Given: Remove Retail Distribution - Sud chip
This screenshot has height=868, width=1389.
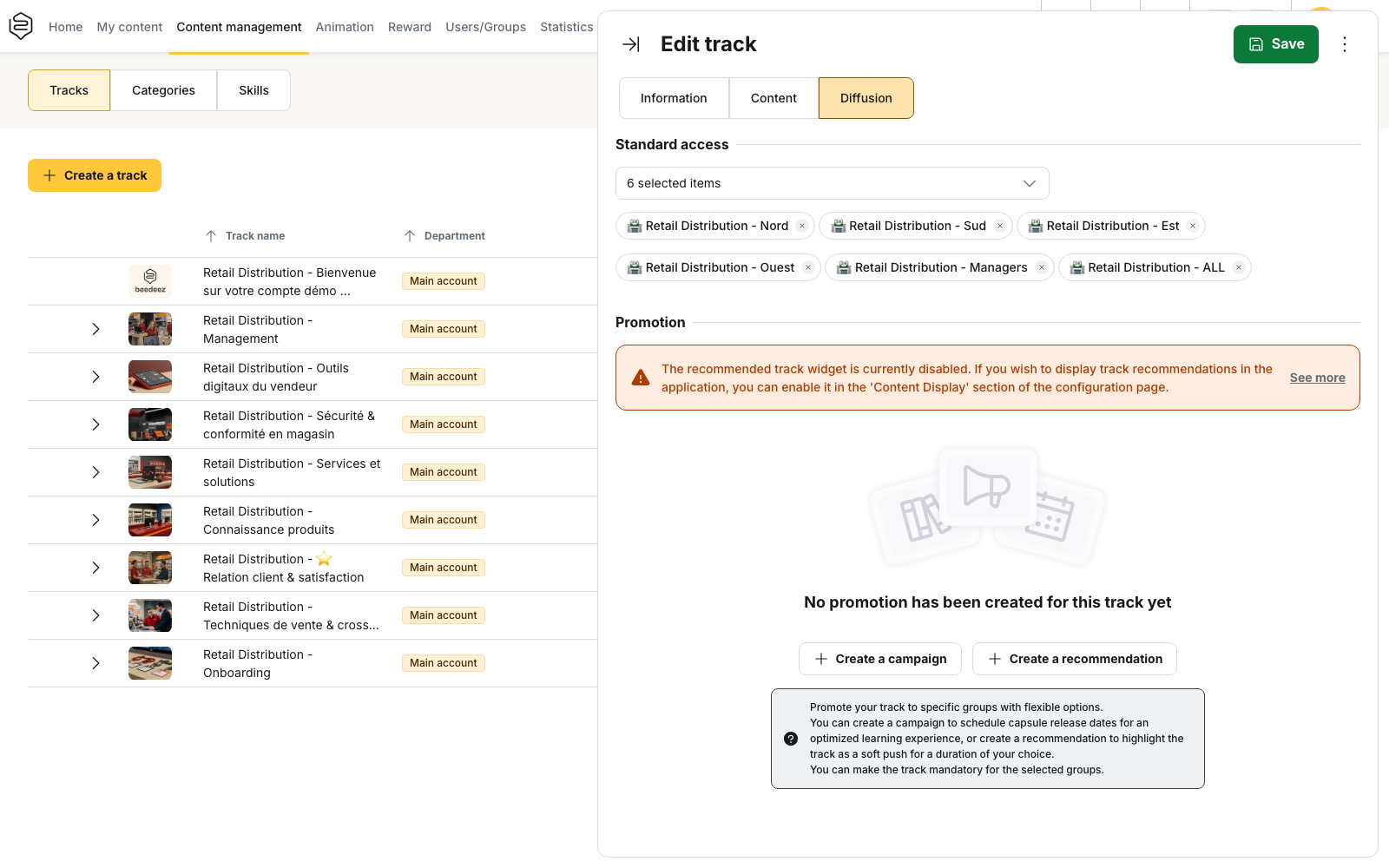Looking at the screenshot, I should click(x=1000, y=226).
